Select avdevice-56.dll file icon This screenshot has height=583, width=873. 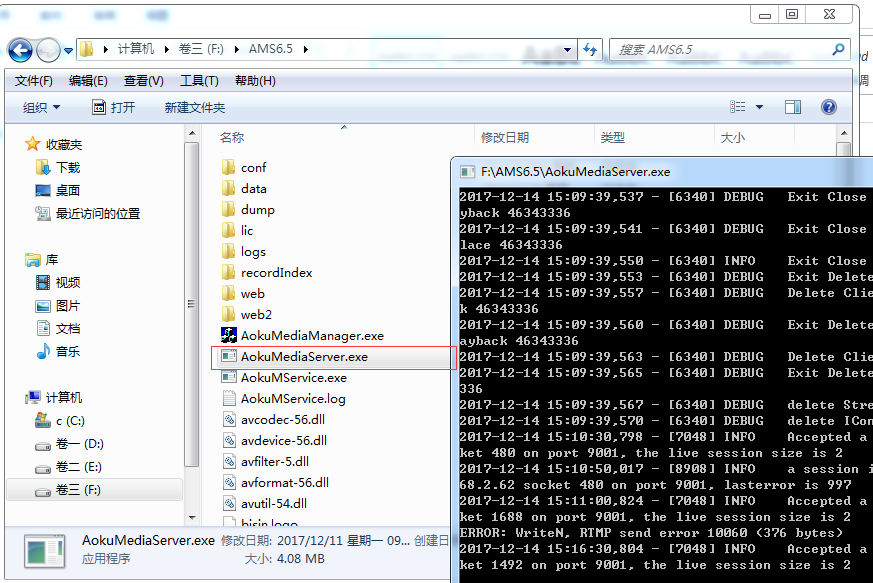pos(229,440)
